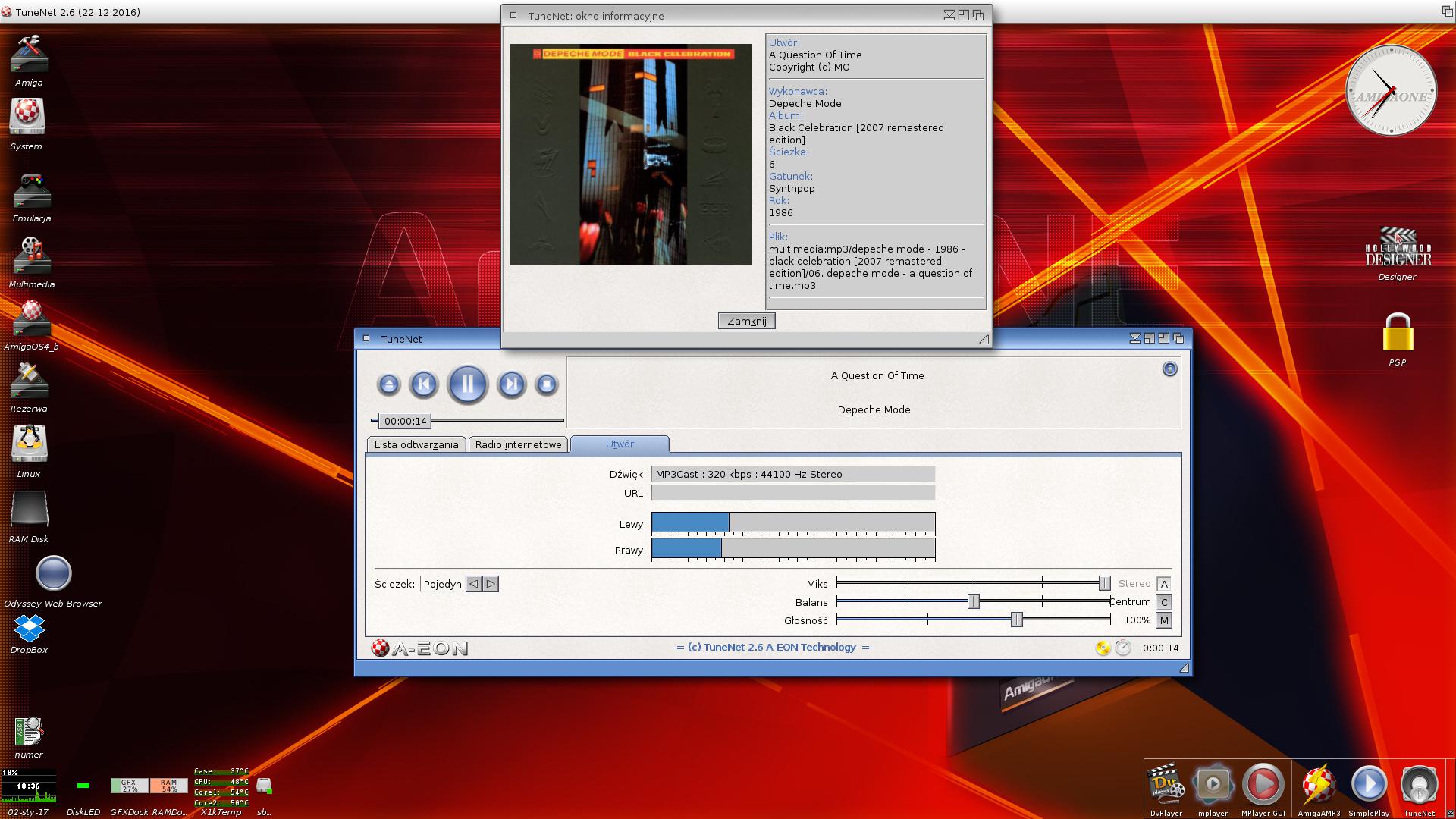The width and height of the screenshot is (1456, 819).
Task: Close the info window with Zamknij
Action: pos(747,321)
